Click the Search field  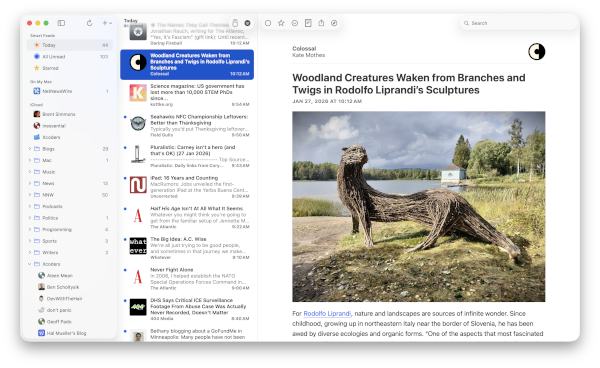tap(518, 23)
